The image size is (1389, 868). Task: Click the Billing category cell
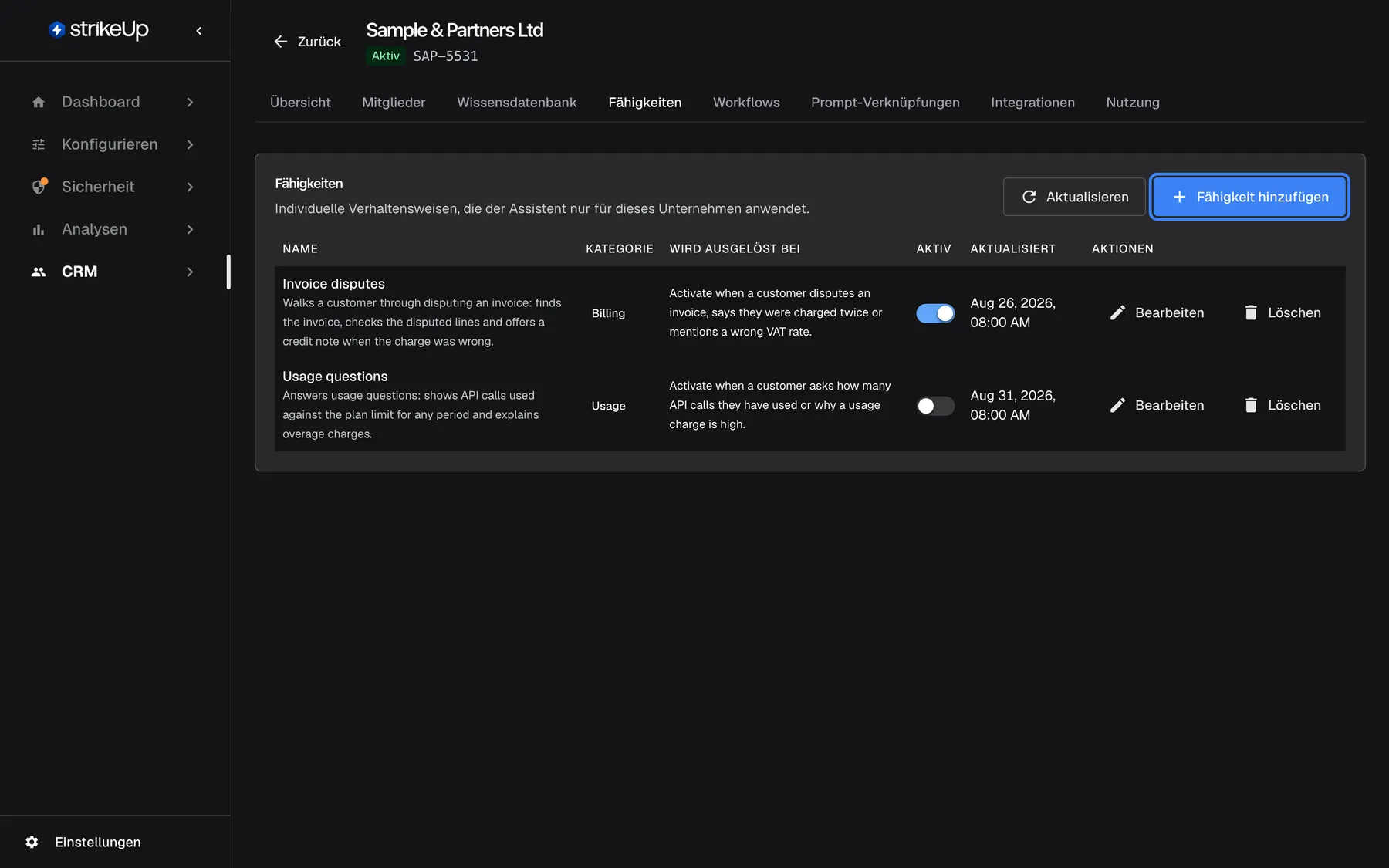(x=608, y=313)
